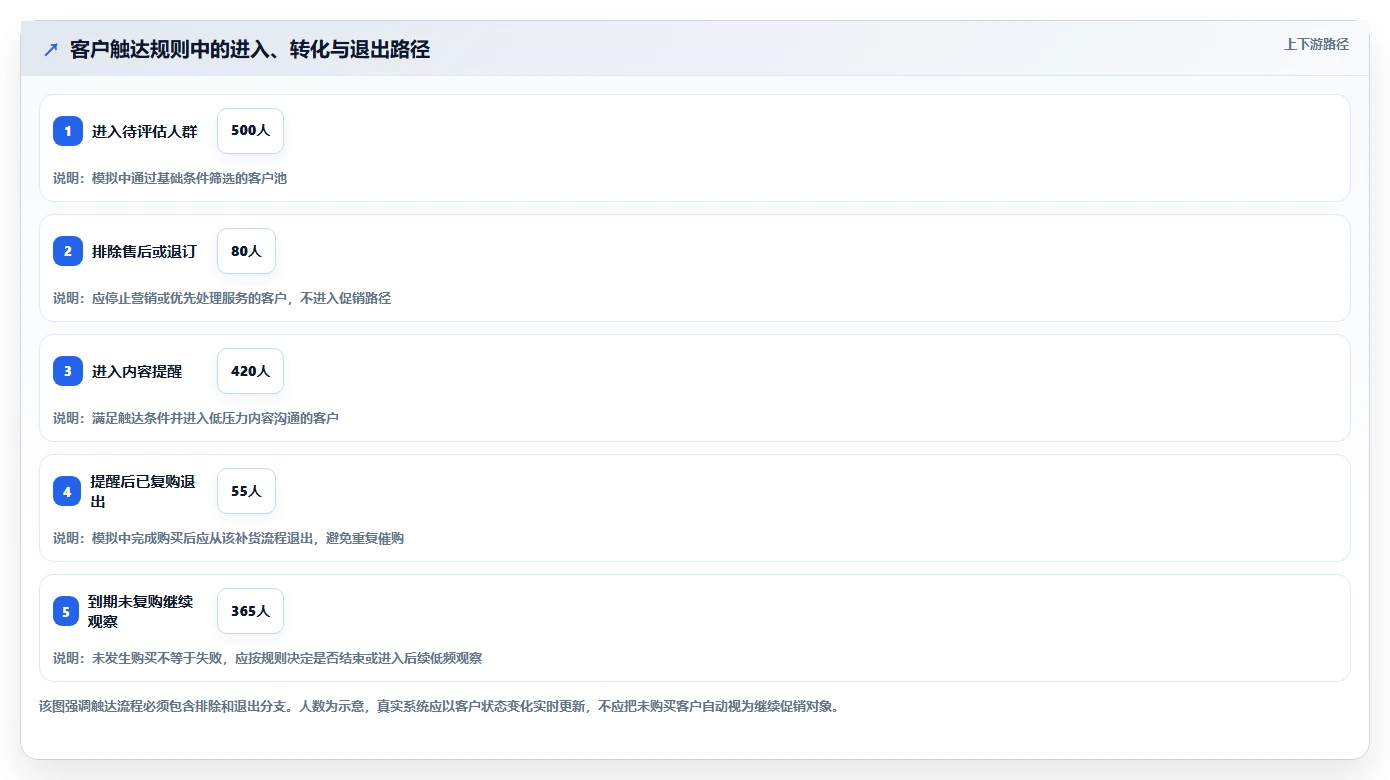The width and height of the screenshot is (1390, 780).
Task: Click the 365人 count chip
Action: tap(250, 611)
